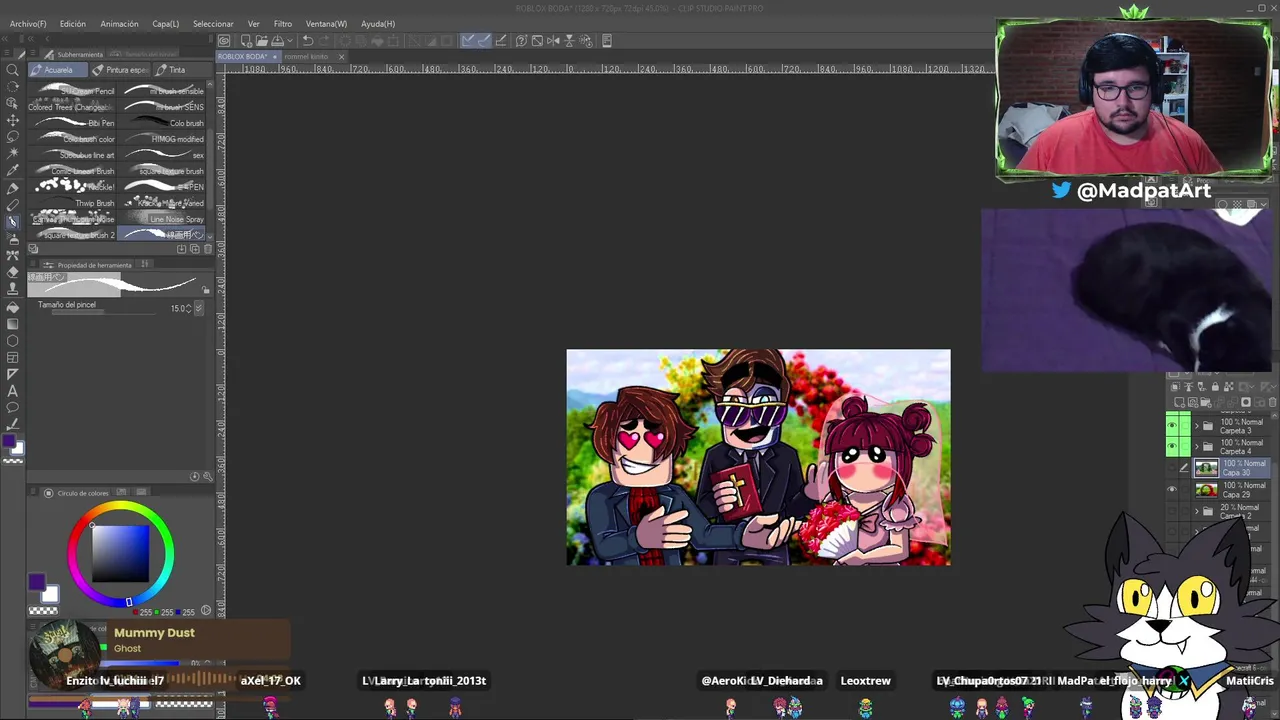Hide the Carpeta 4 folder eye

click(x=1172, y=447)
